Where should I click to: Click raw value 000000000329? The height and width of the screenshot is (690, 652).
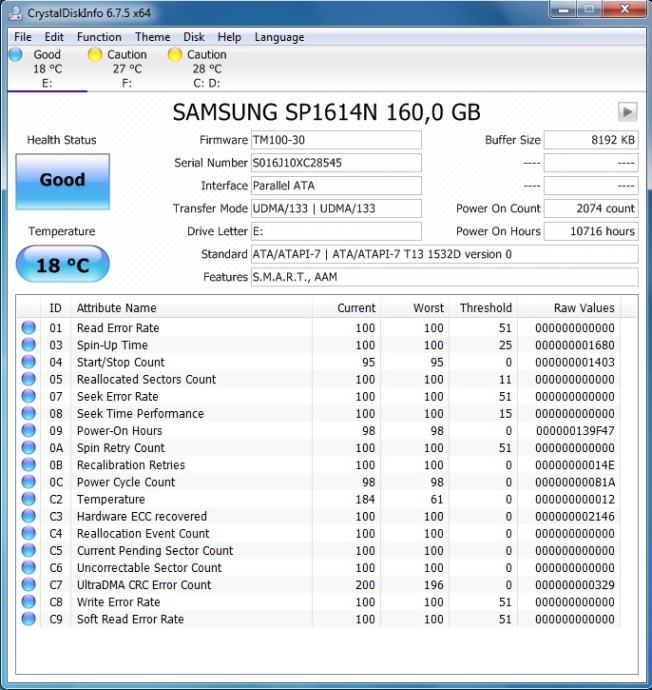pos(575,585)
